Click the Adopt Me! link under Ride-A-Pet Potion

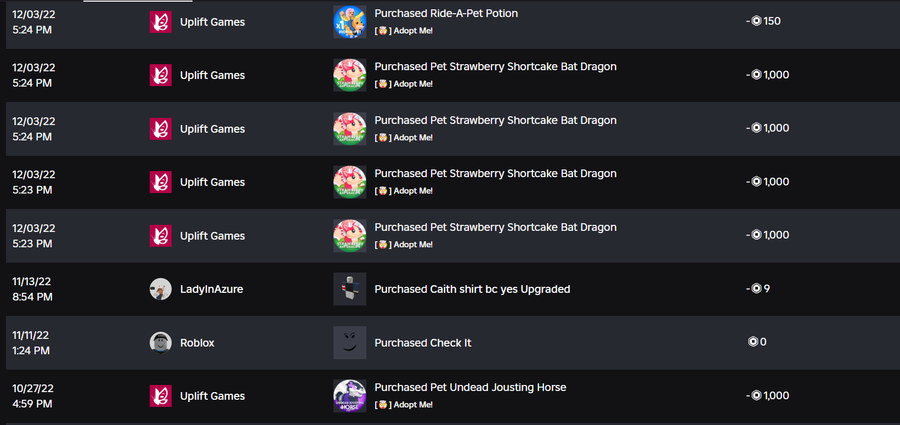point(404,31)
